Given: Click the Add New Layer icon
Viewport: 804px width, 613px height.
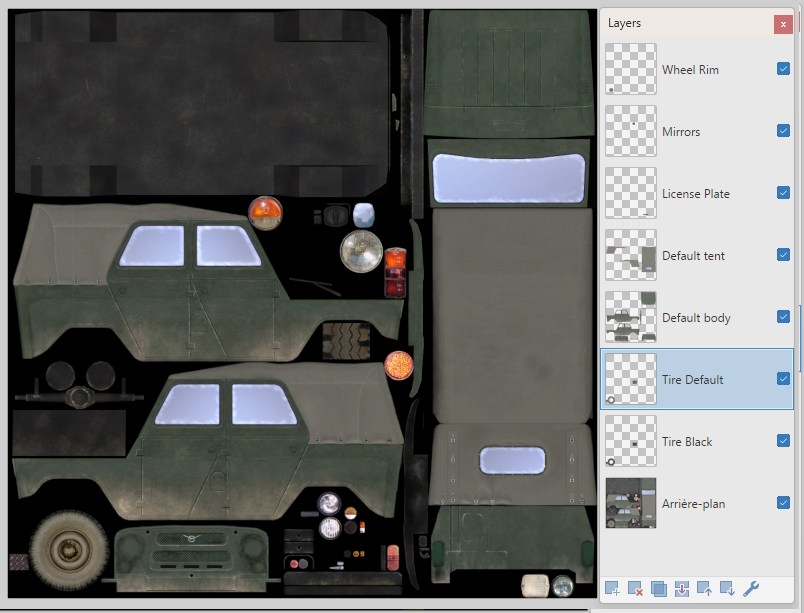Looking at the screenshot, I should pyautogui.click(x=612, y=588).
